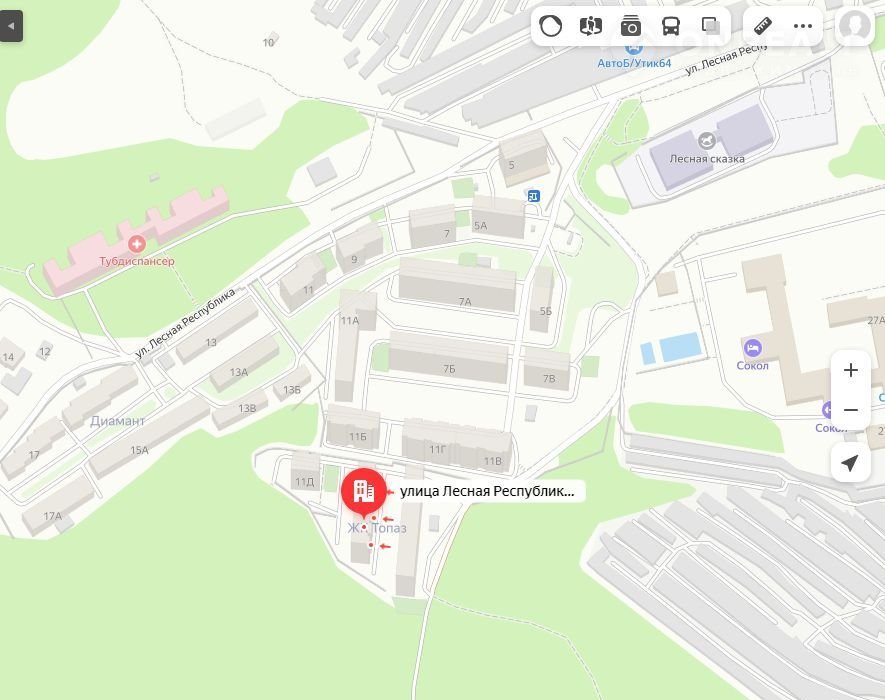The width and height of the screenshot is (885, 700).
Task: Select the Тубдиспансер medical cross marker
Action: (x=137, y=244)
